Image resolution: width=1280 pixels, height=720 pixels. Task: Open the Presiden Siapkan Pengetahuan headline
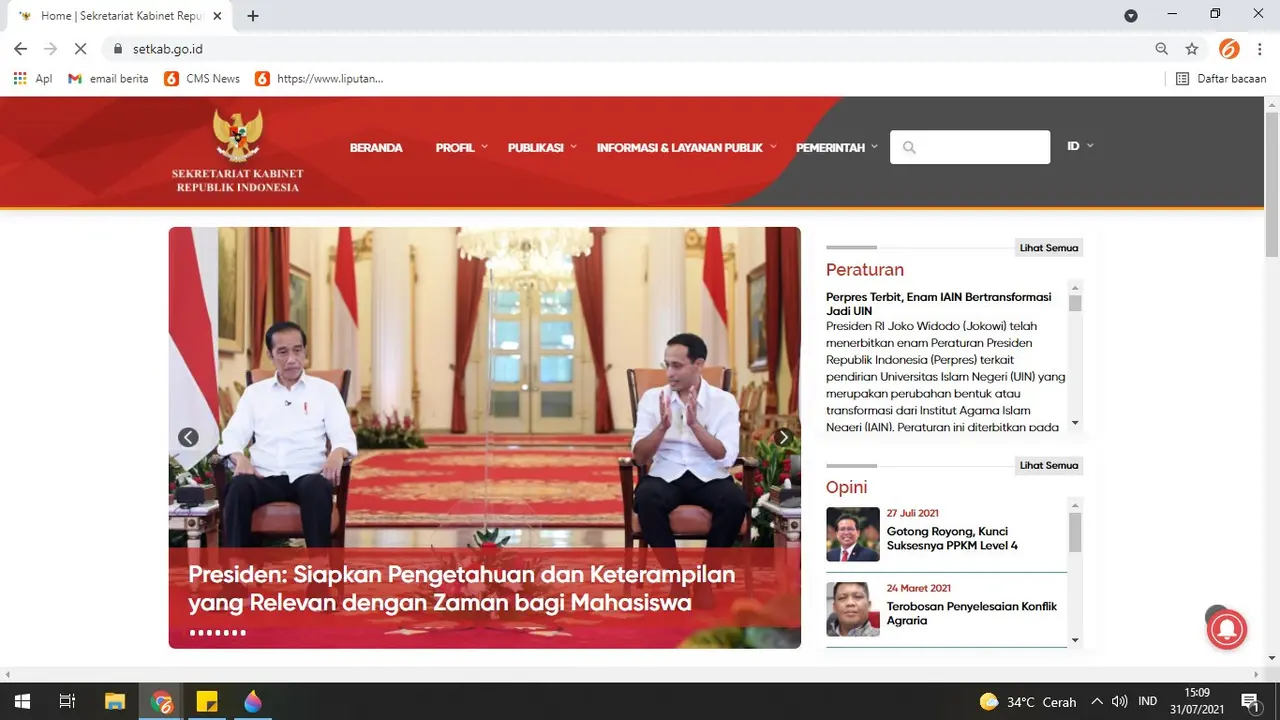pos(461,589)
